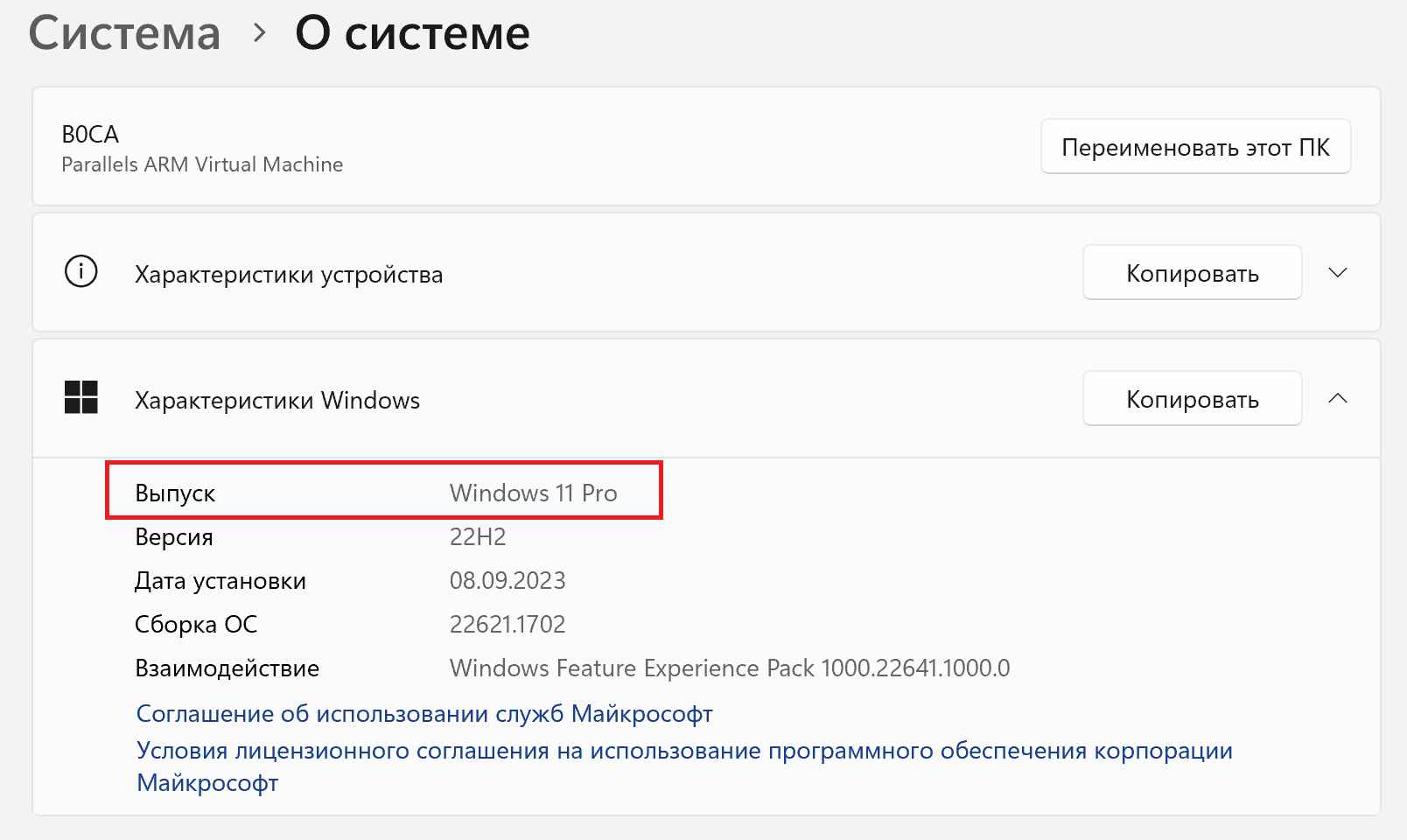Click Parallels ARM Virtual Machine label

tap(202, 164)
